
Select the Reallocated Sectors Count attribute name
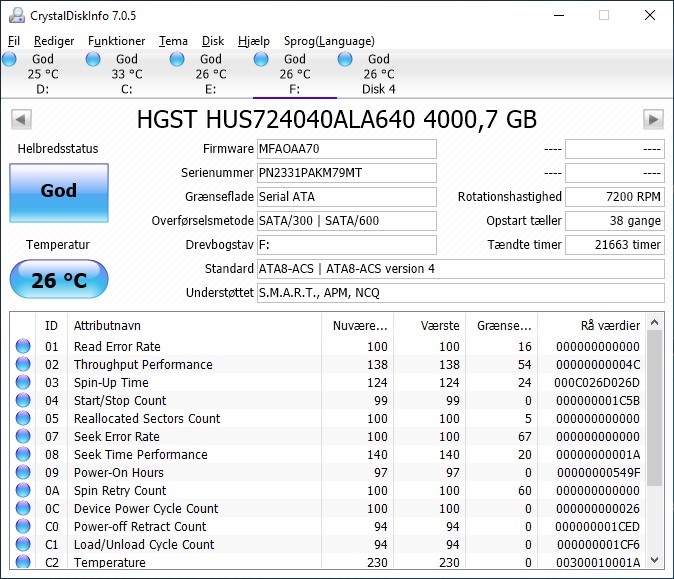click(147, 419)
